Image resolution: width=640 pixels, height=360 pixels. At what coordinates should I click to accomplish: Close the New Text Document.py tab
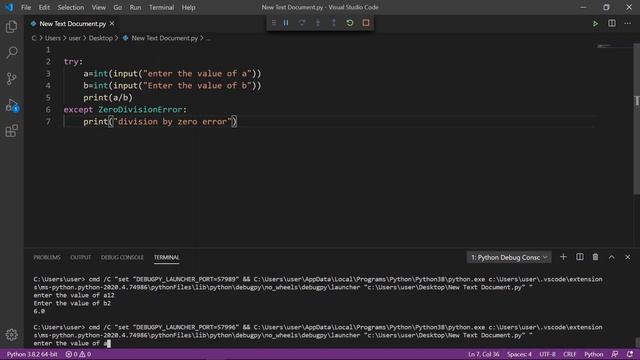click(112, 24)
